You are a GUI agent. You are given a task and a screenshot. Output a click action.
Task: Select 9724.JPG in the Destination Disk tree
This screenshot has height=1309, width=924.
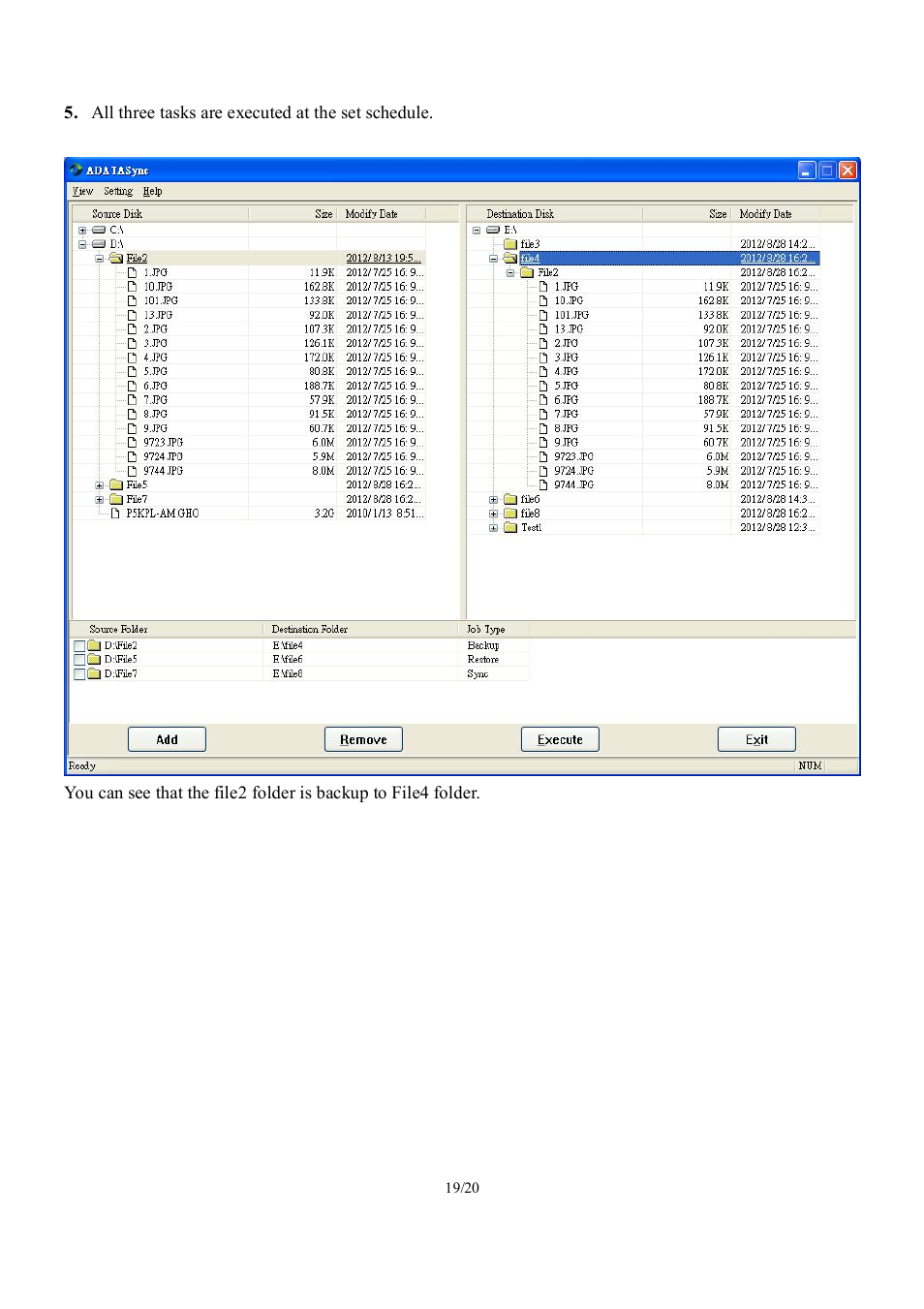[x=573, y=471]
